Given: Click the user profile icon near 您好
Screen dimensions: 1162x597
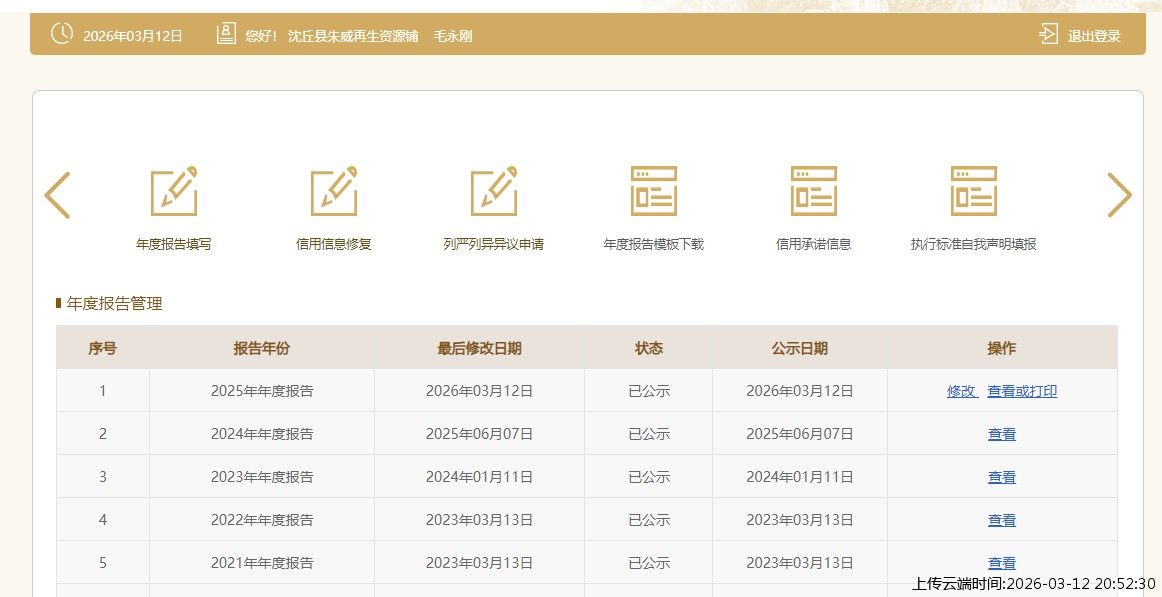Looking at the screenshot, I should point(226,34).
